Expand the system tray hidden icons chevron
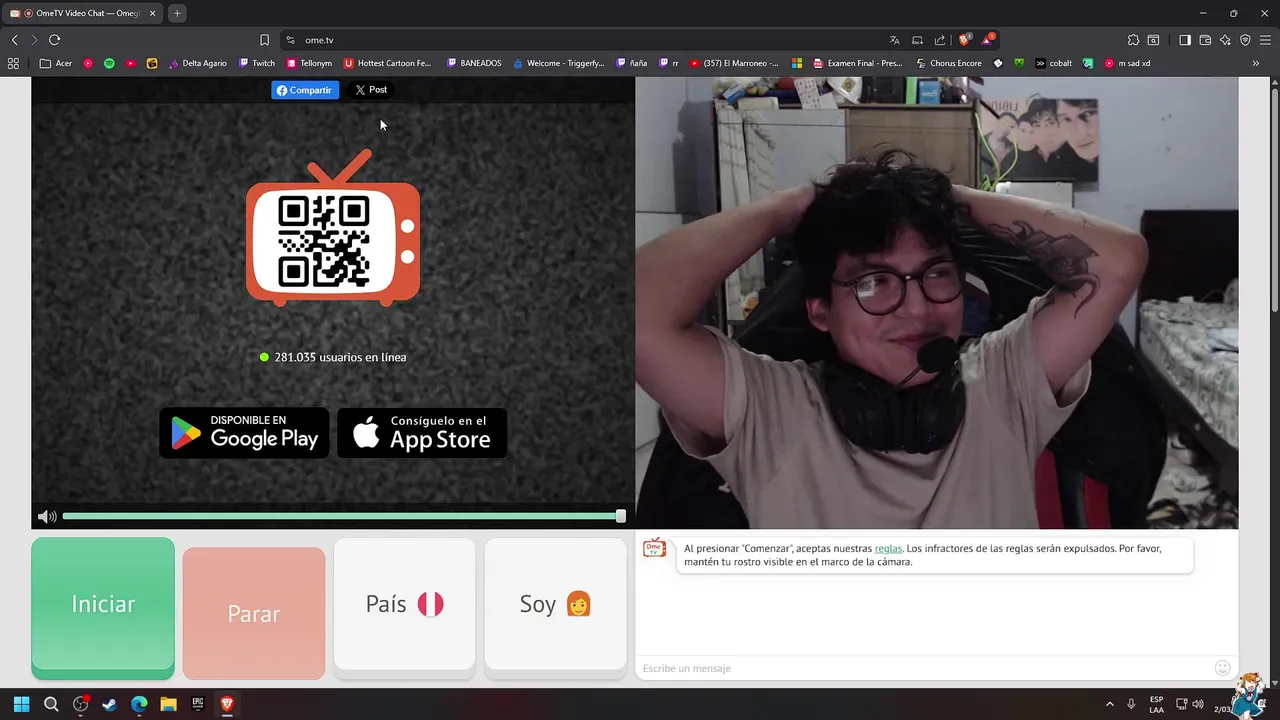 [x=1109, y=704]
